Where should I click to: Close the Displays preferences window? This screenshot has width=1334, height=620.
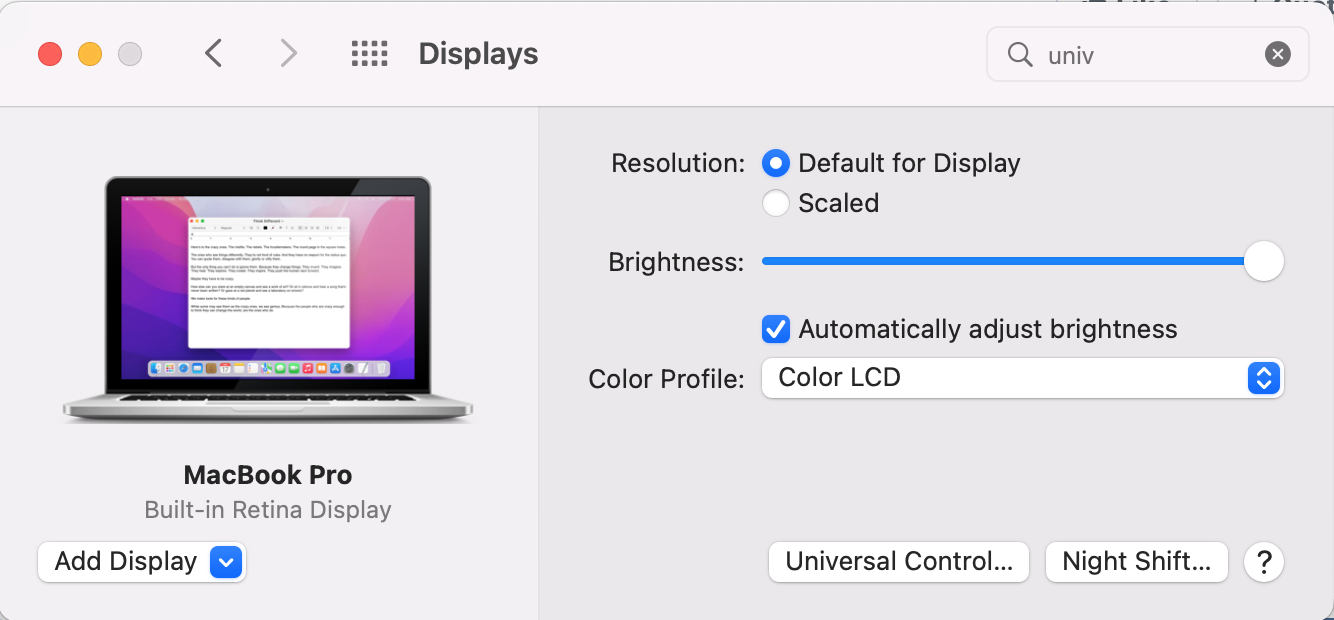point(50,54)
